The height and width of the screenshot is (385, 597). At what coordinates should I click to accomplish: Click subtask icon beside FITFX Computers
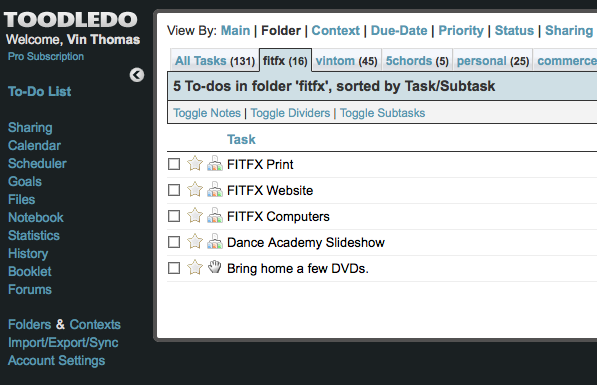point(215,215)
